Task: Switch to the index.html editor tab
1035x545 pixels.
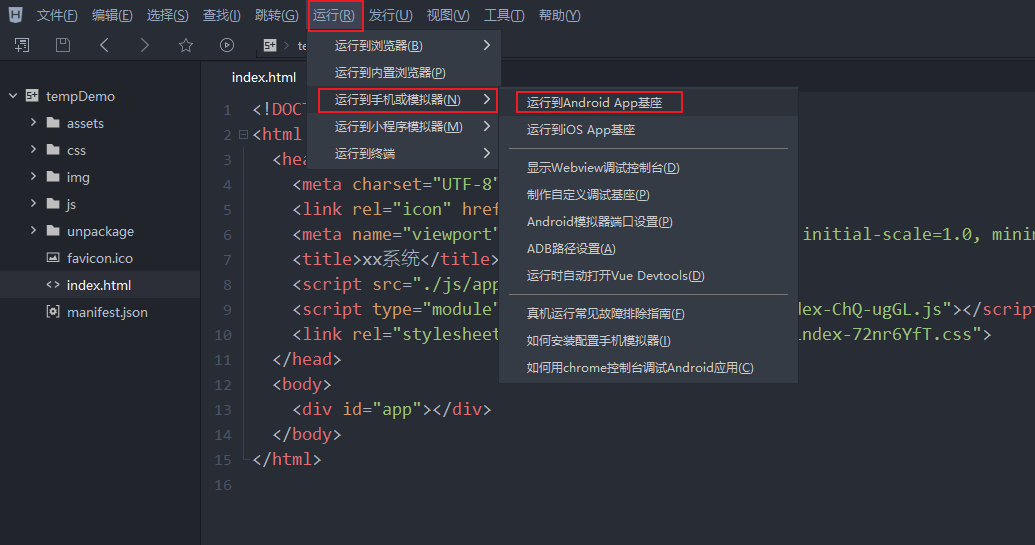Action: pos(263,77)
